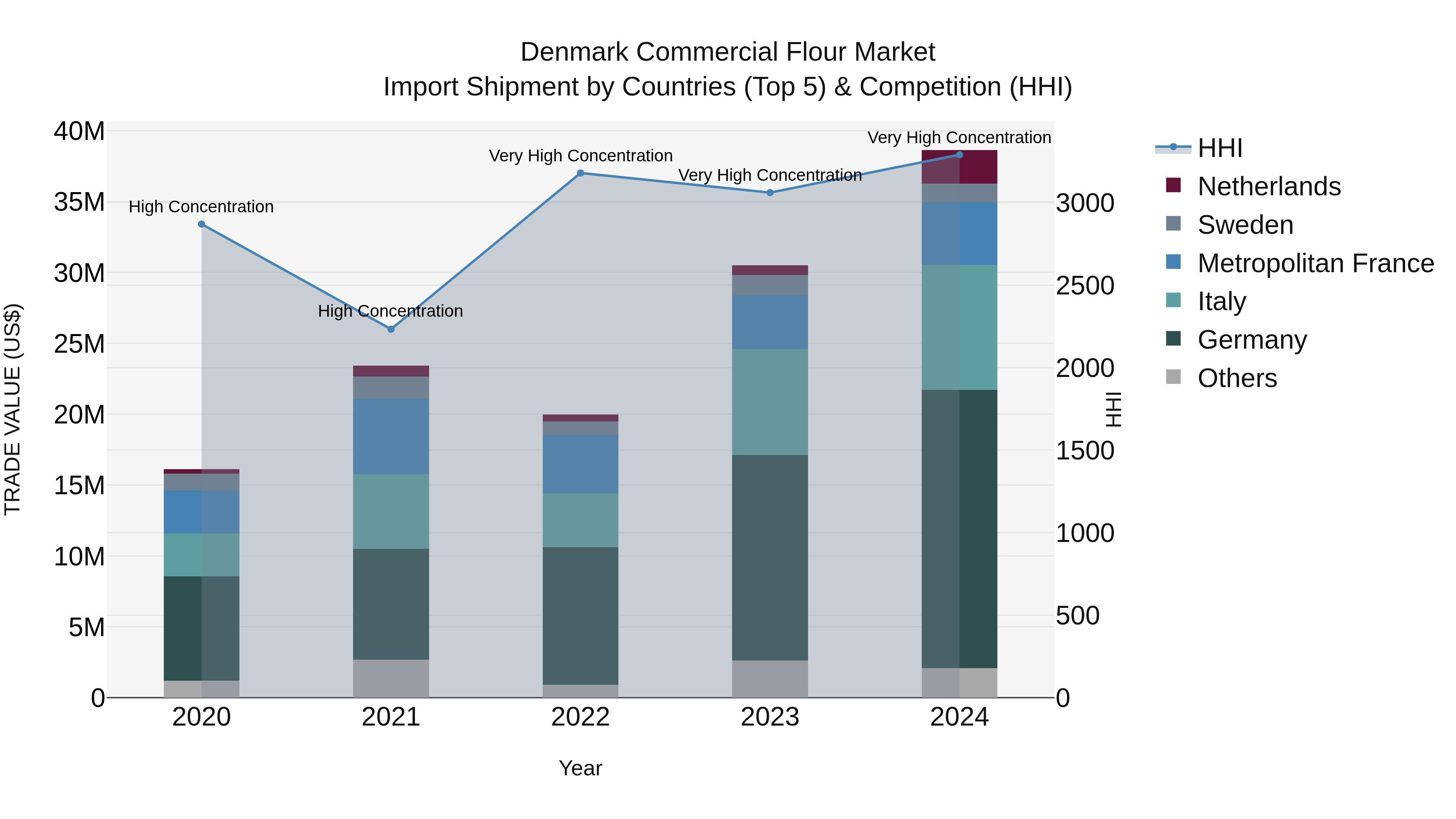Toggle Sweden legend entry
The image size is (1456, 819).
1230,224
